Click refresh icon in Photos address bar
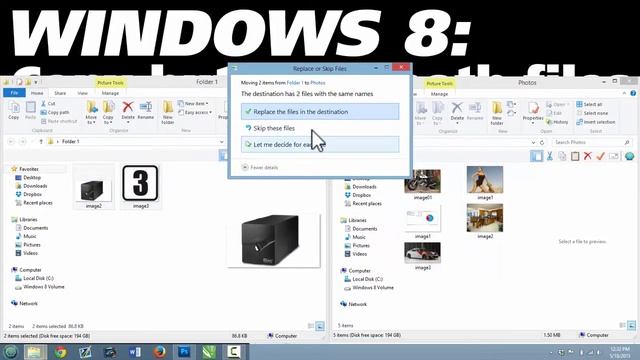 coord(542,142)
